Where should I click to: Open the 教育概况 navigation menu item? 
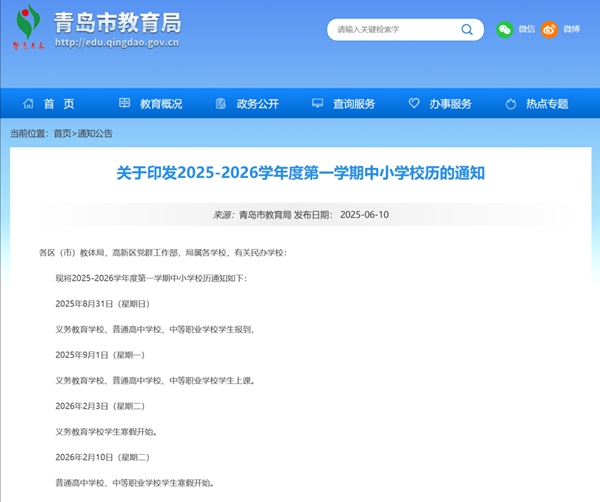pos(161,104)
